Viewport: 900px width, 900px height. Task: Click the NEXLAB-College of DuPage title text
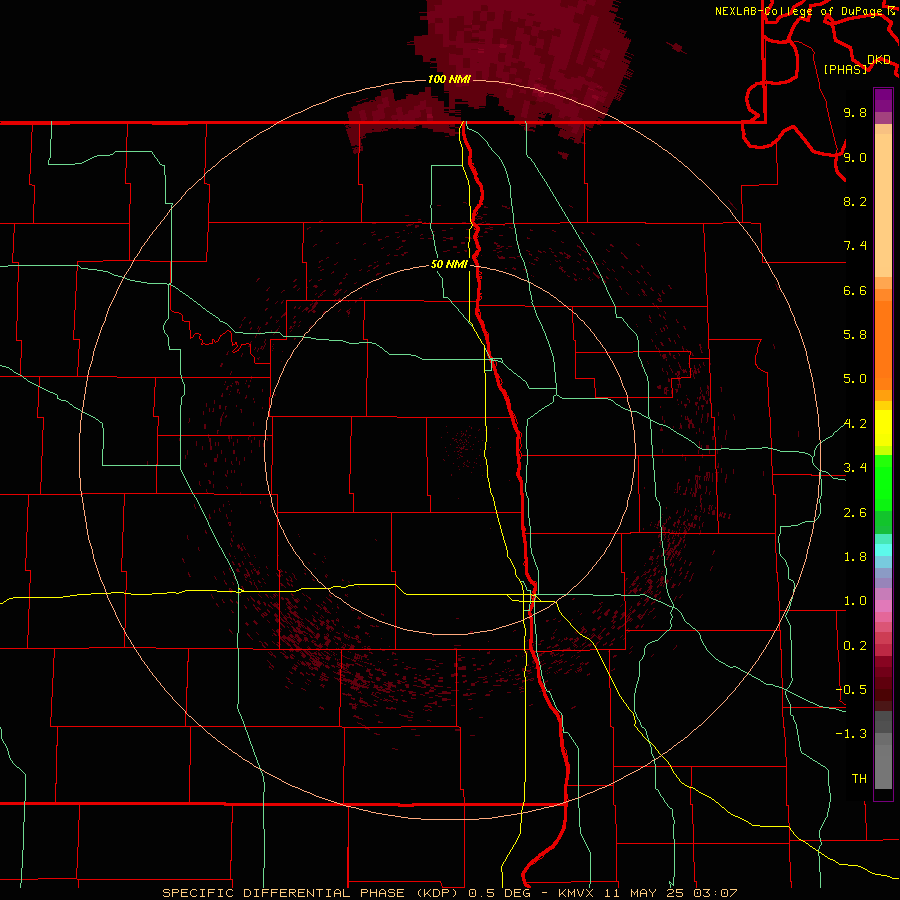801,11
